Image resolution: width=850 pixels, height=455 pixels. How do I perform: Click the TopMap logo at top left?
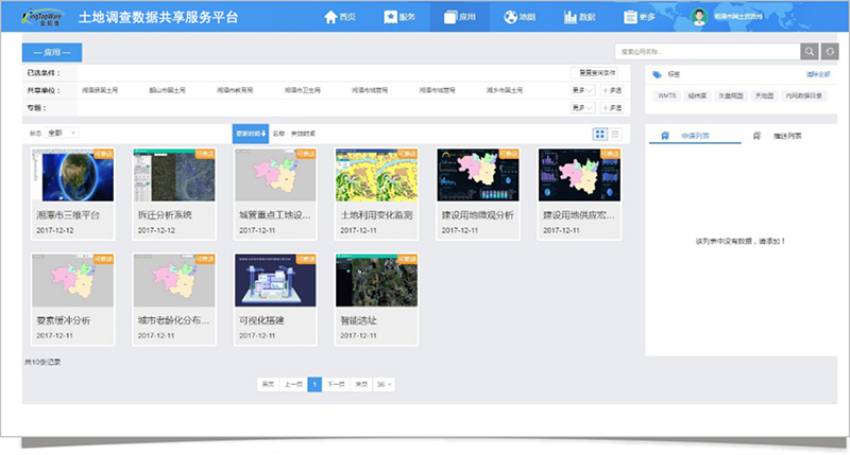point(47,17)
